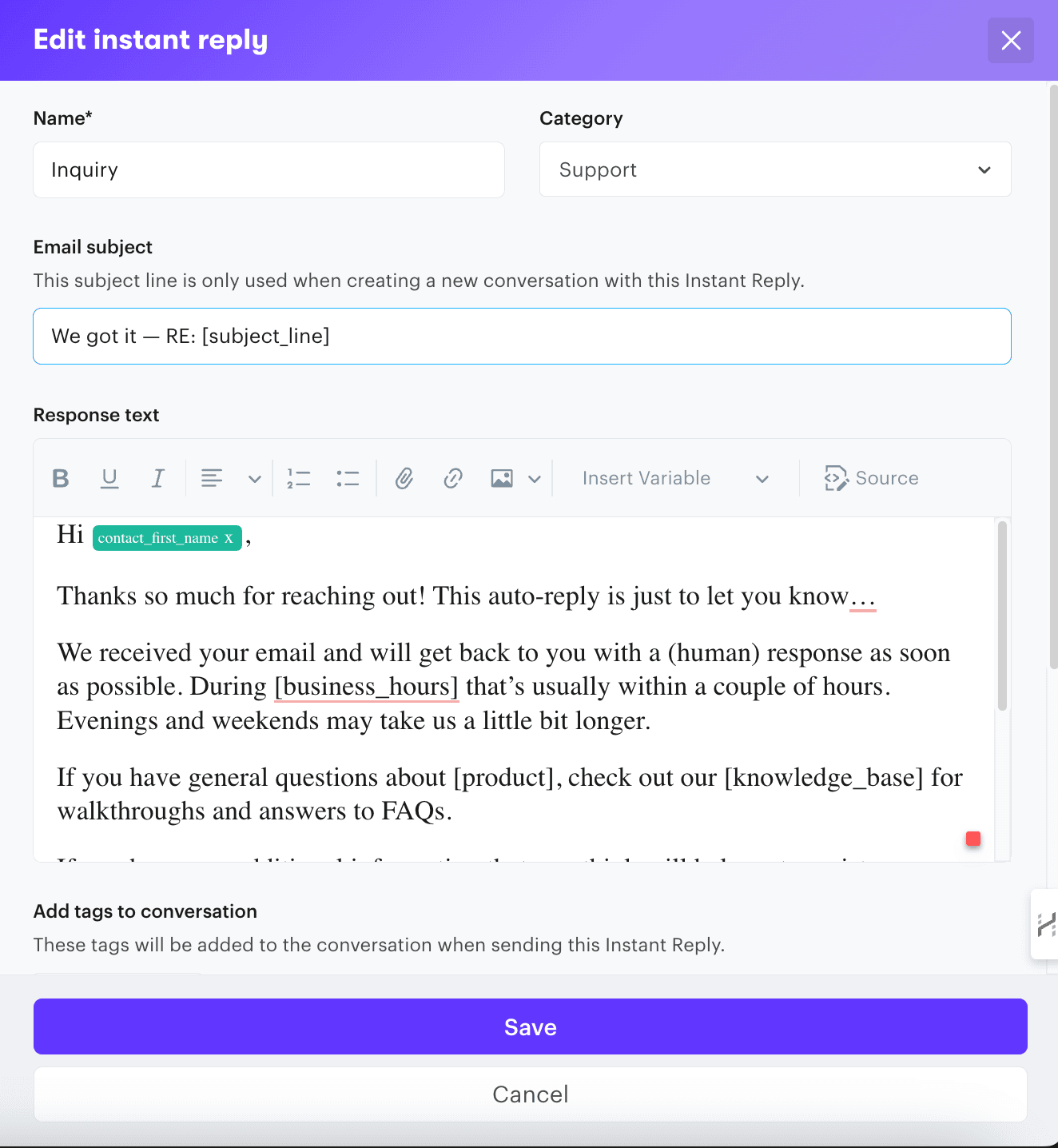The height and width of the screenshot is (1148, 1058).
Task: Toggle bold formatting in the response editor
Action: tap(60, 477)
